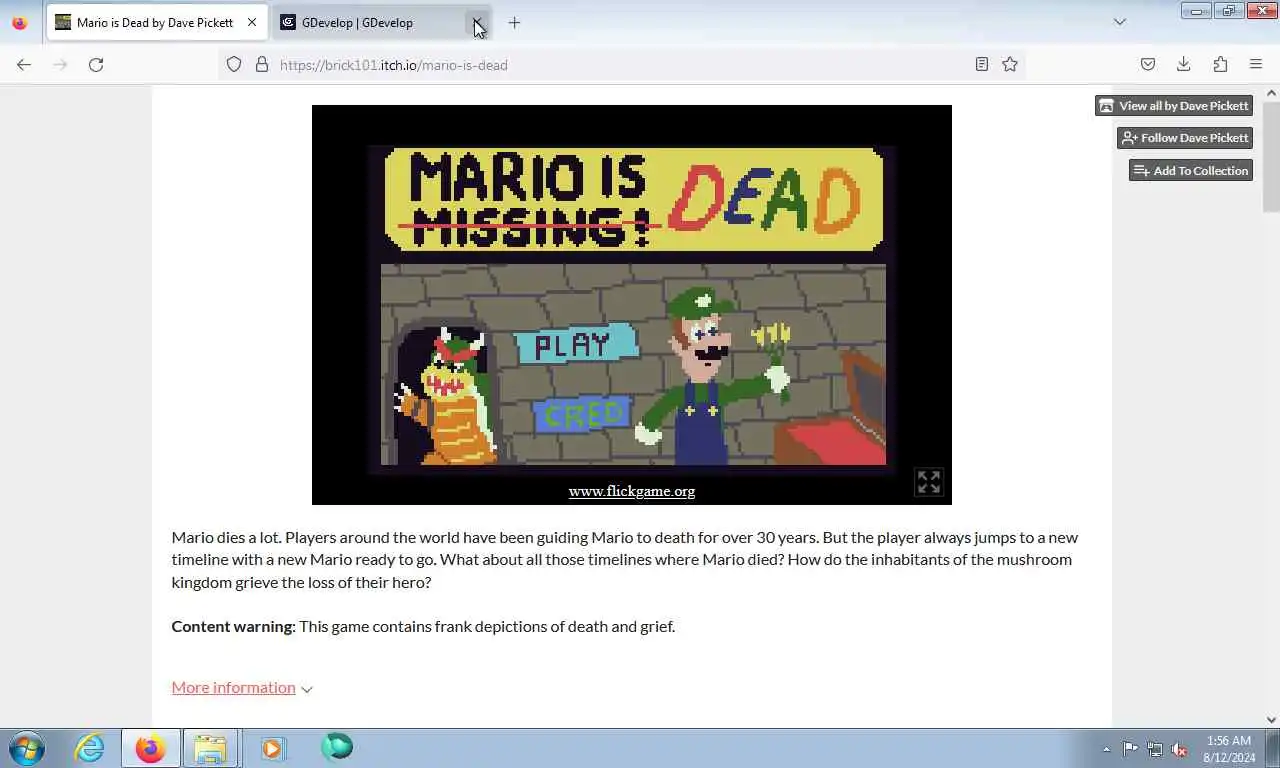Click Follow Dave Pickett button
The width and height of the screenshot is (1280, 768).
(x=1185, y=138)
